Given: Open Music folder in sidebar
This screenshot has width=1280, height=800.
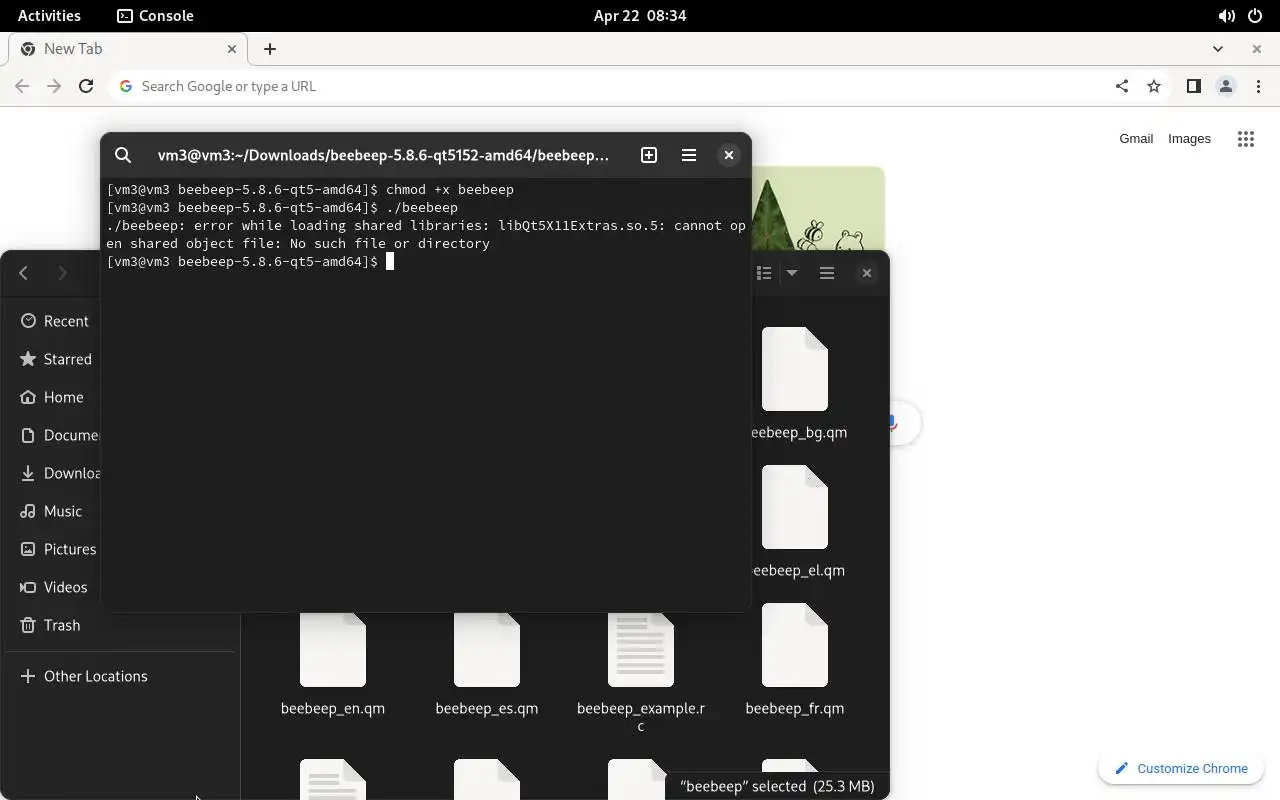Looking at the screenshot, I should 52,511.
